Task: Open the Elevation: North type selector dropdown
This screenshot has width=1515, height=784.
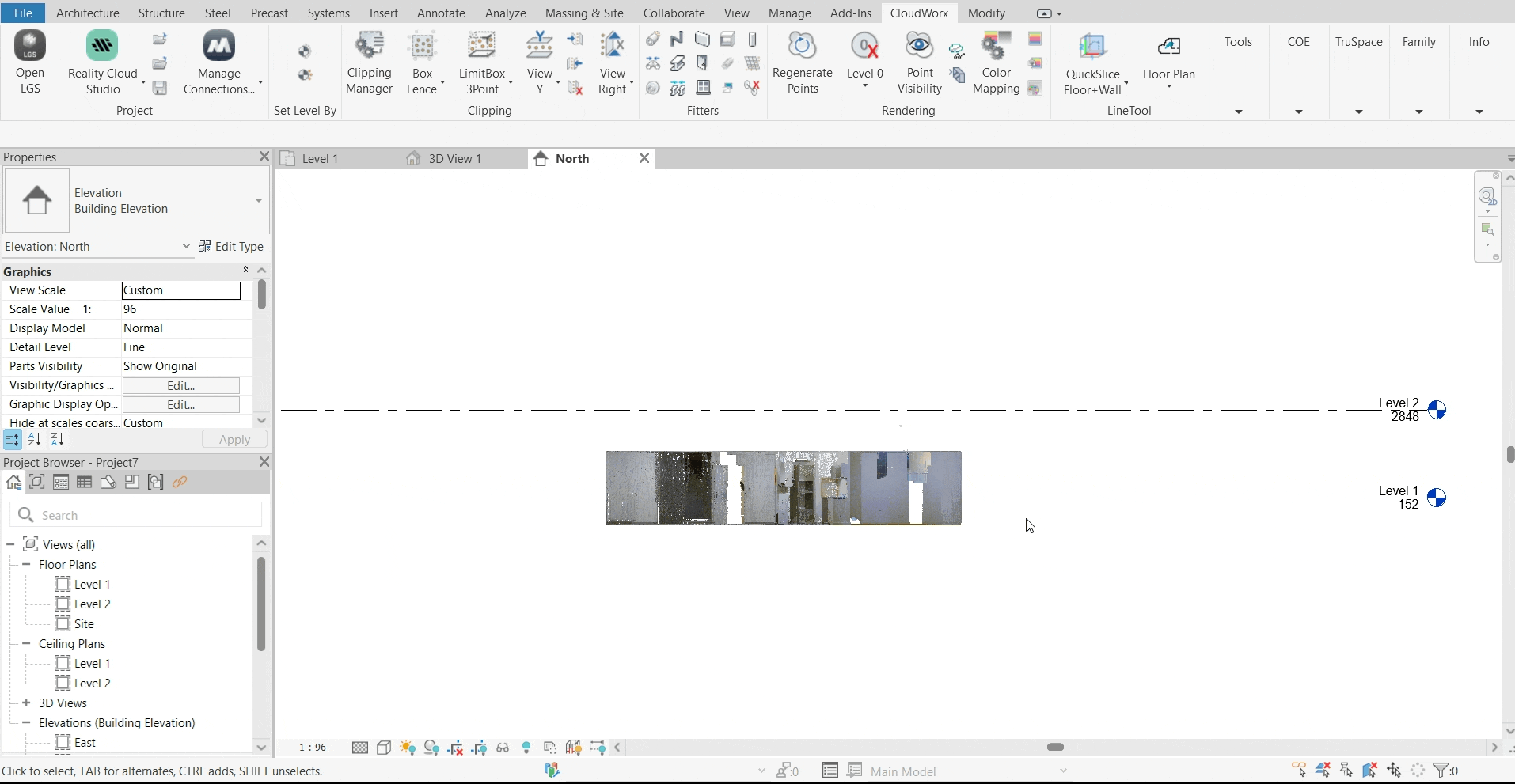Action: 185,247
